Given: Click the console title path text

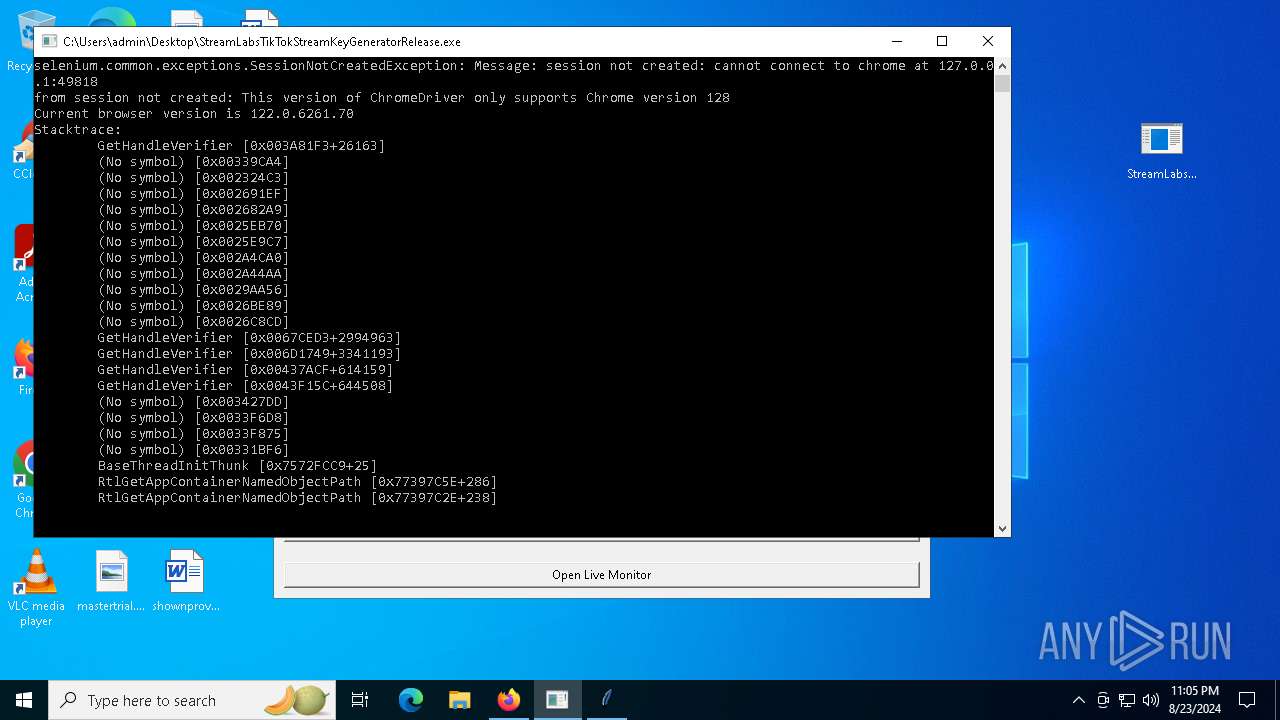Looking at the screenshot, I should (x=262, y=42).
